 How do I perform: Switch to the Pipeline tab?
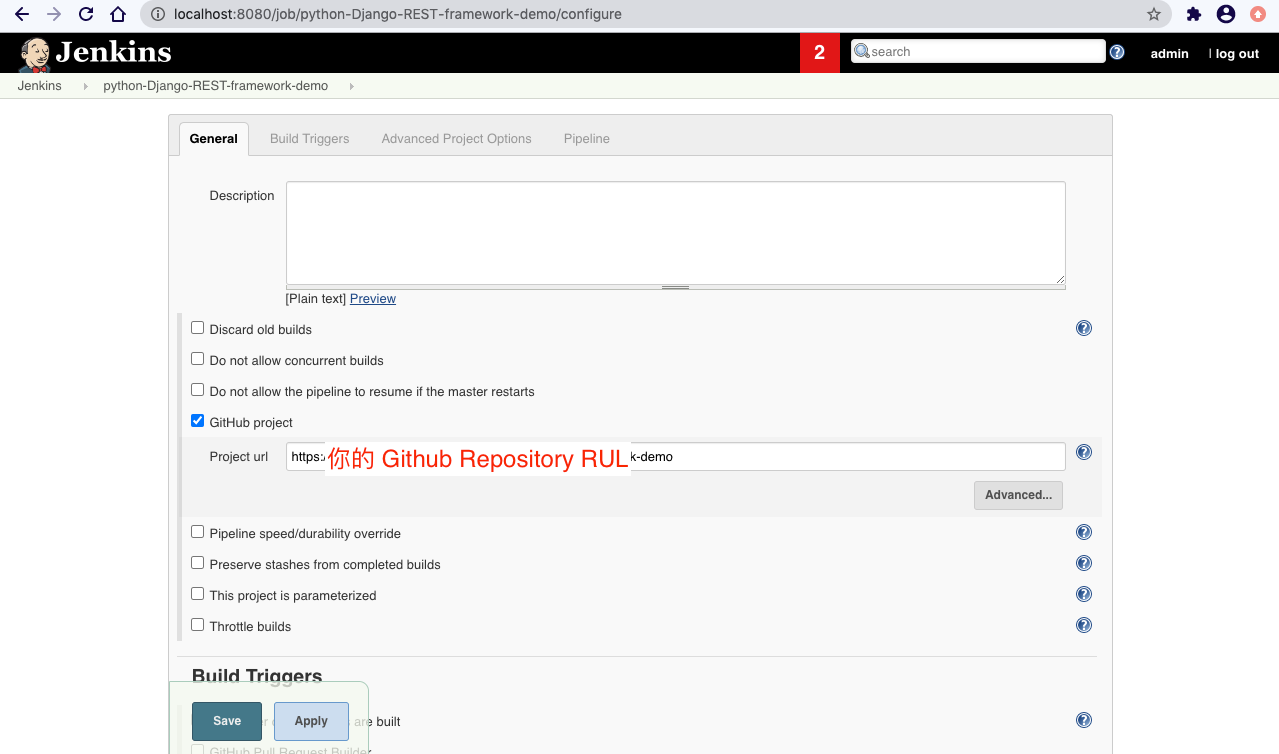click(x=586, y=138)
